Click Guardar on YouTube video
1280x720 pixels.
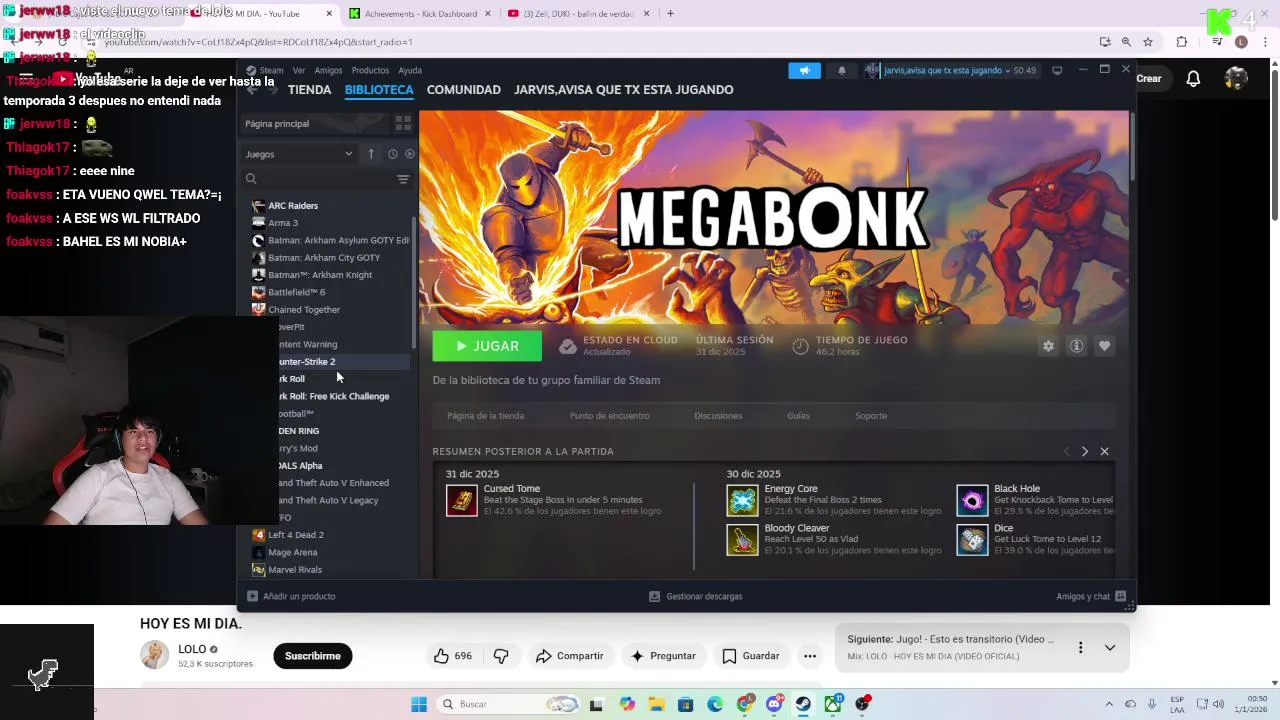(750, 656)
